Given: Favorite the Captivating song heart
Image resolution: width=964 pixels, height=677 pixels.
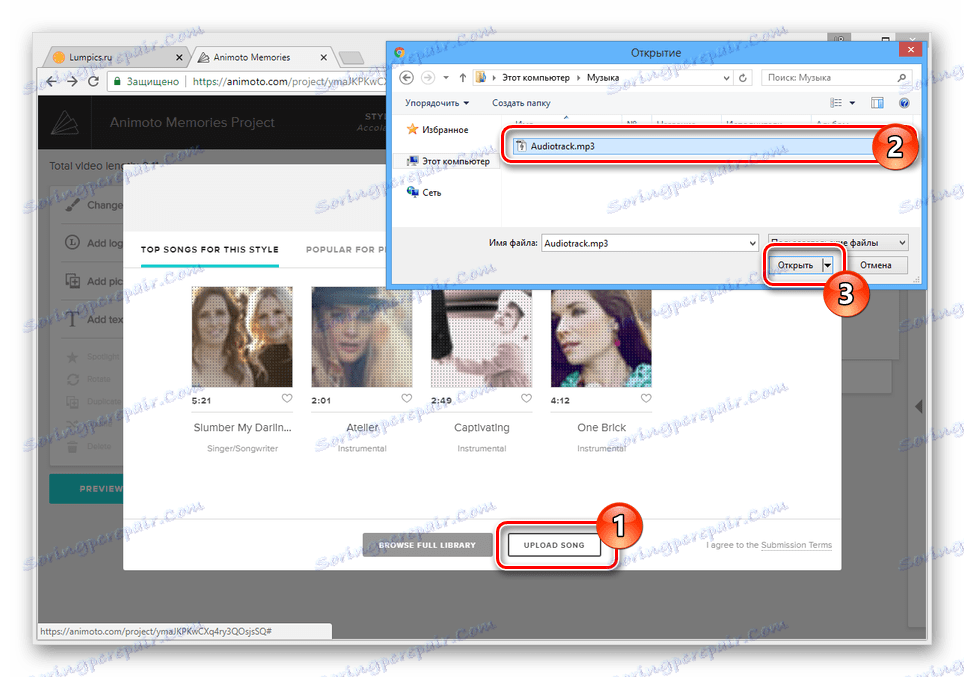Looking at the screenshot, I should 526,398.
